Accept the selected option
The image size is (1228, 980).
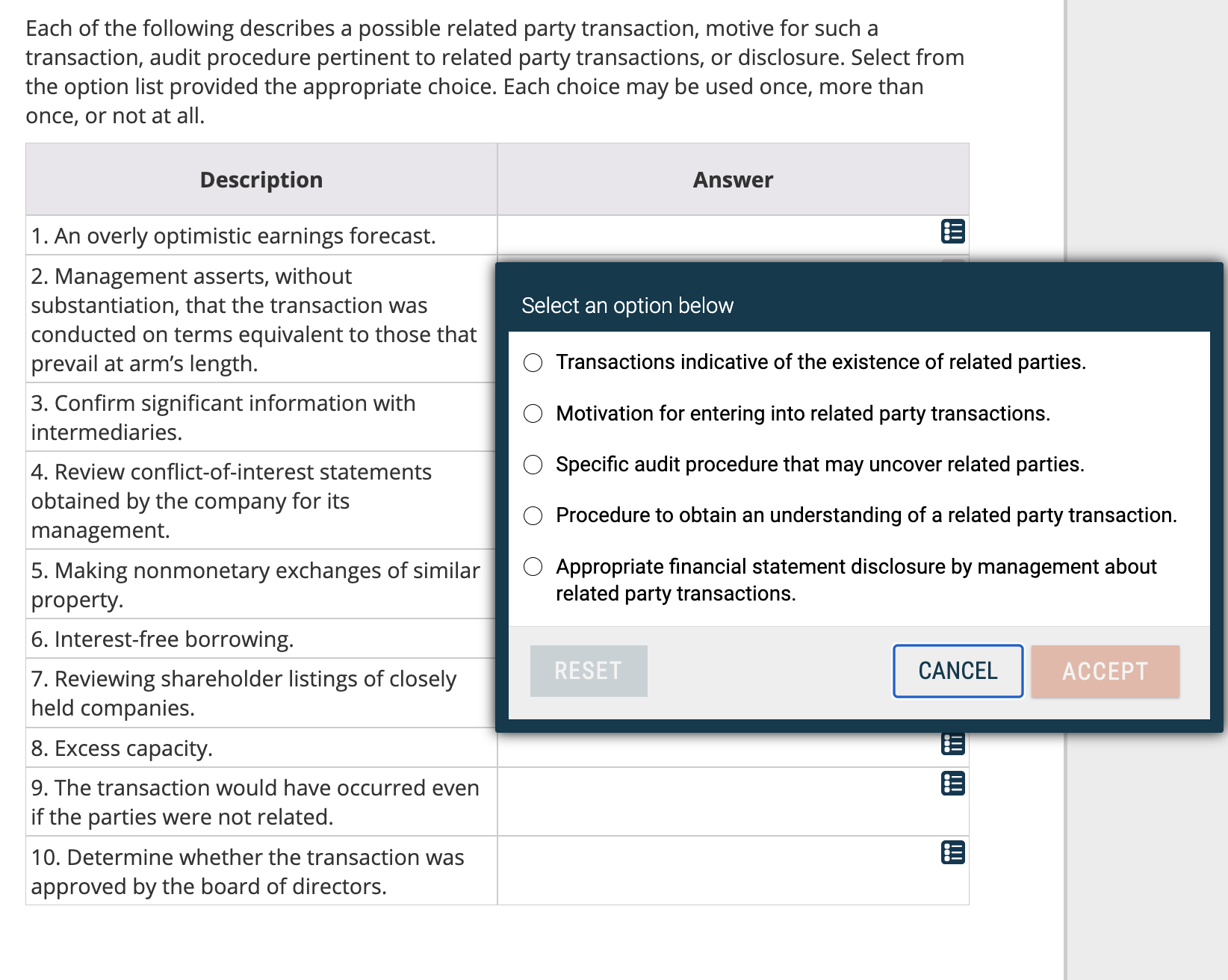[x=1105, y=671]
